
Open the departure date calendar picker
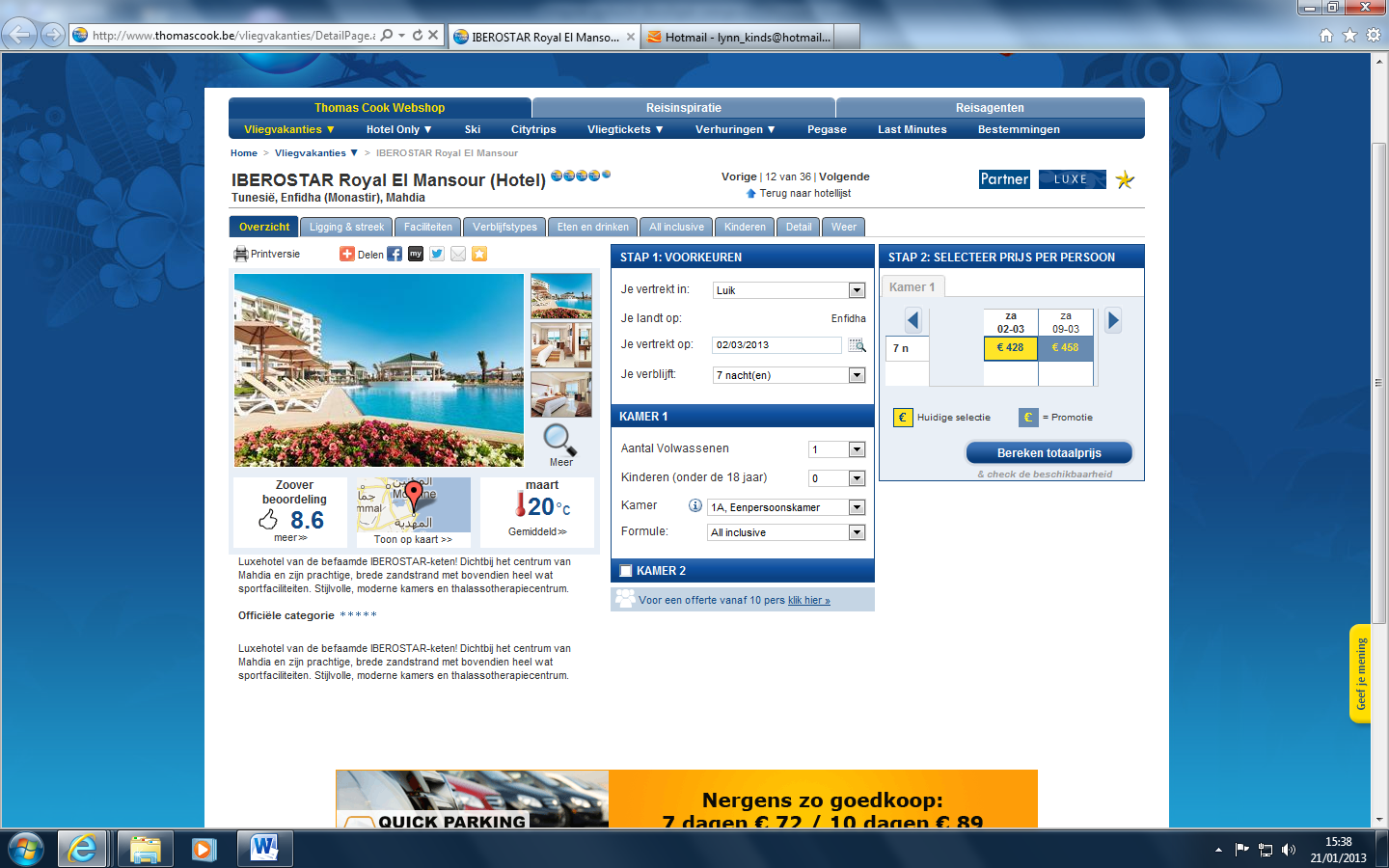tap(857, 344)
